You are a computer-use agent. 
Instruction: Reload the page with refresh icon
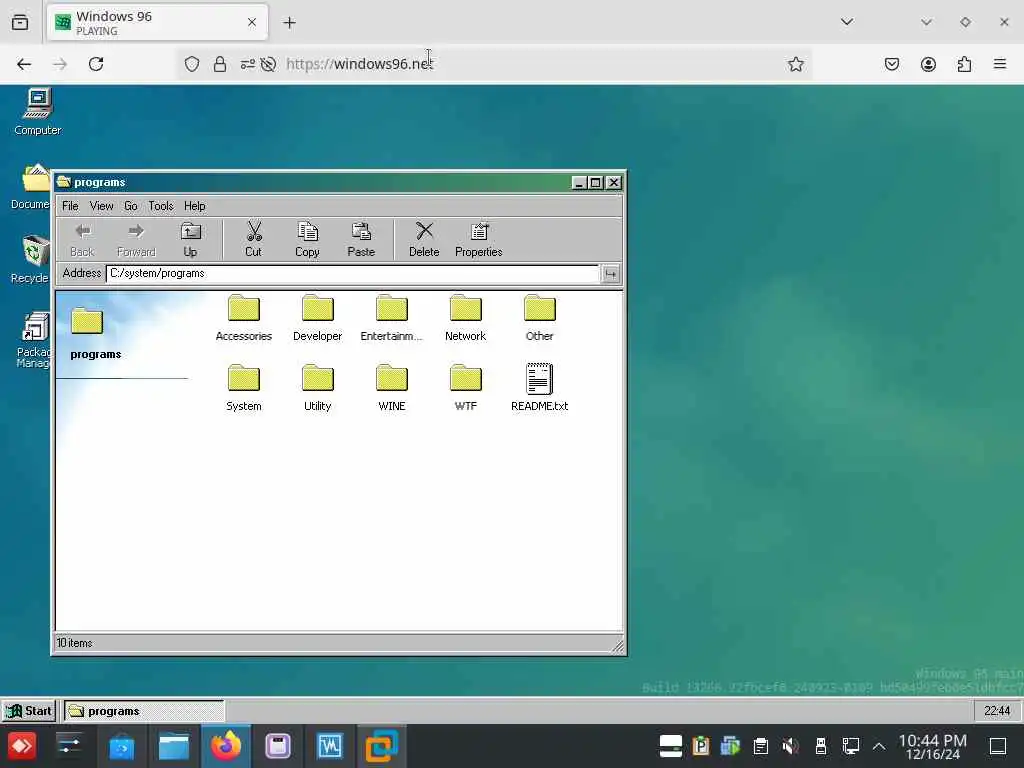point(96,64)
